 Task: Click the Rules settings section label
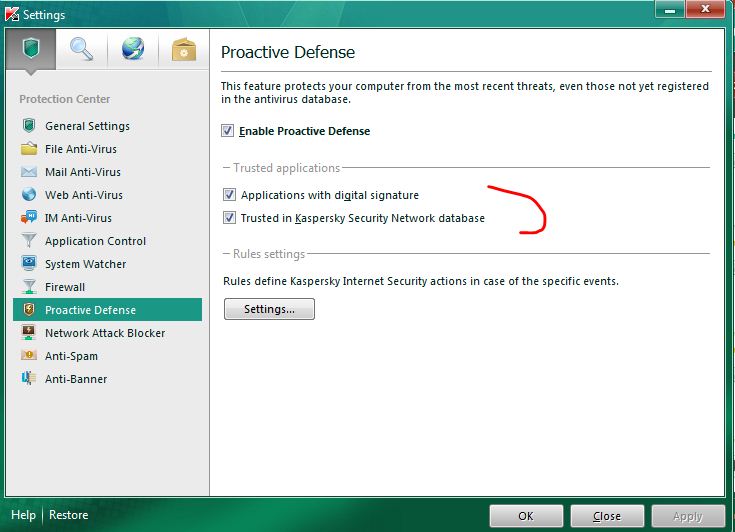[269, 254]
